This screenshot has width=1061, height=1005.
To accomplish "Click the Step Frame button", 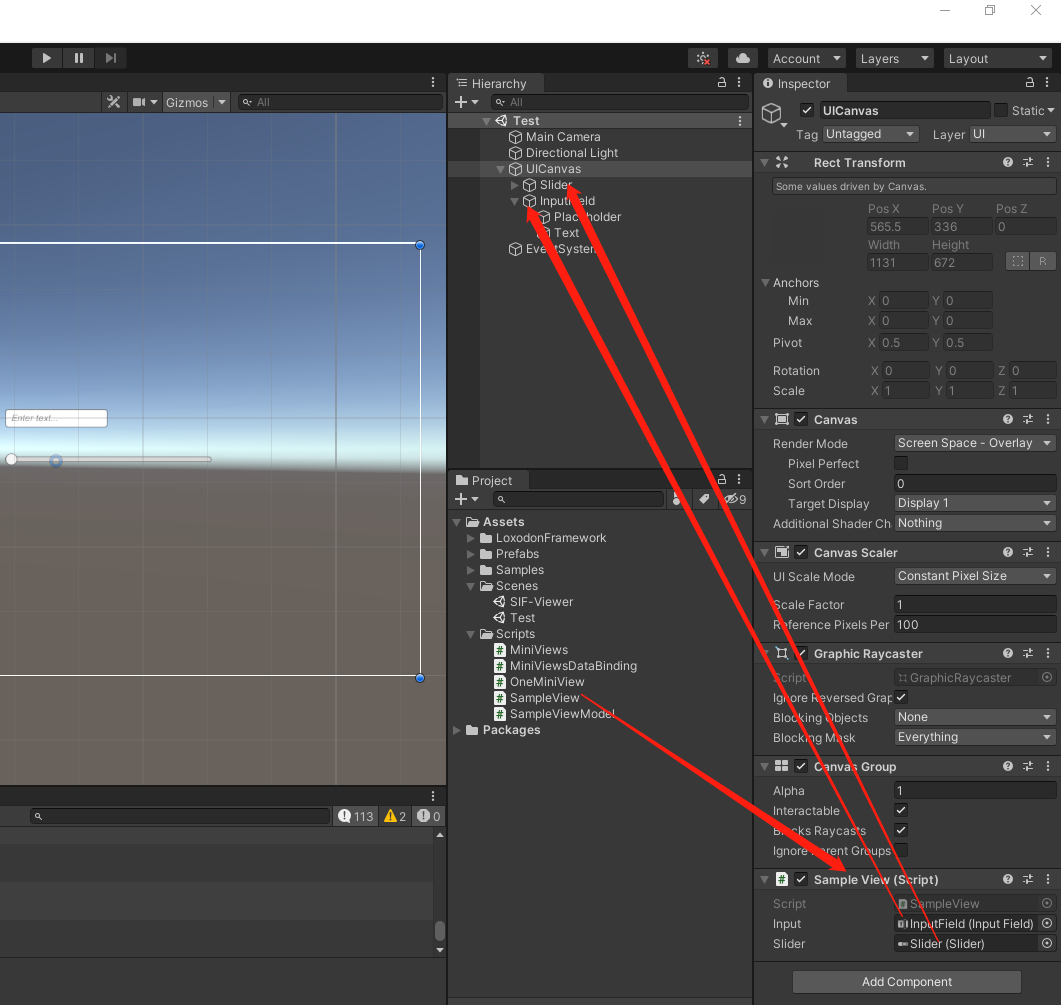I will (x=111, y=57).
